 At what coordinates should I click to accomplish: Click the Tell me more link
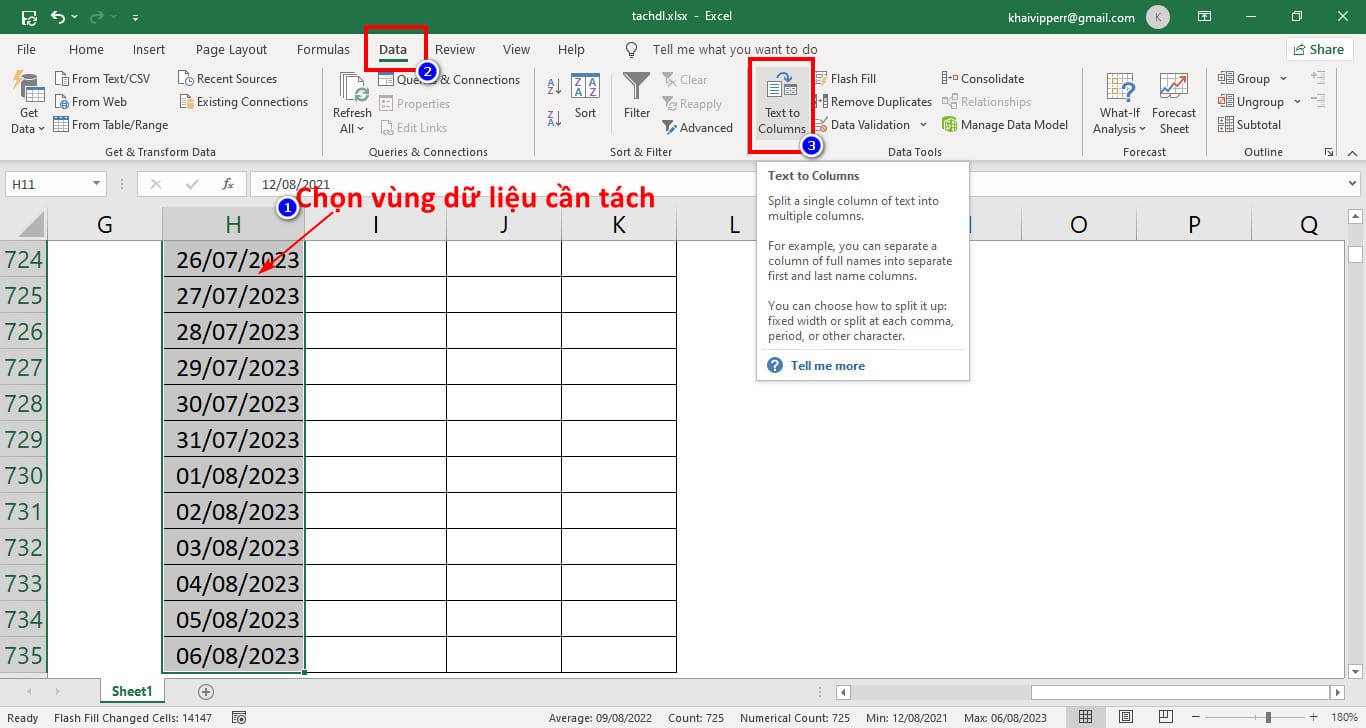[x=828, y=365]
